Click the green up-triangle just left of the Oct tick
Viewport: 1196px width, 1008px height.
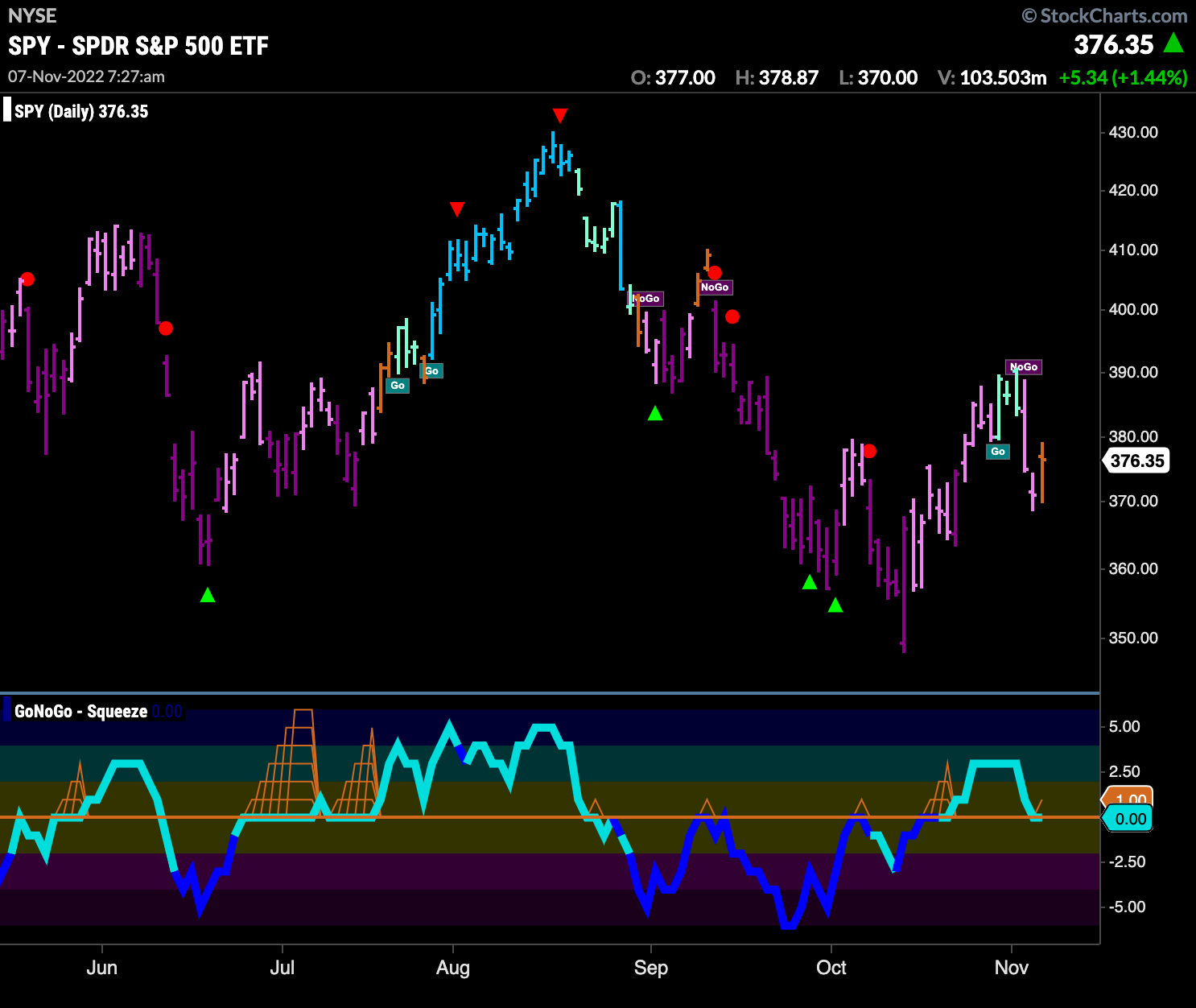pyautogui.click(x=810, y=581)
